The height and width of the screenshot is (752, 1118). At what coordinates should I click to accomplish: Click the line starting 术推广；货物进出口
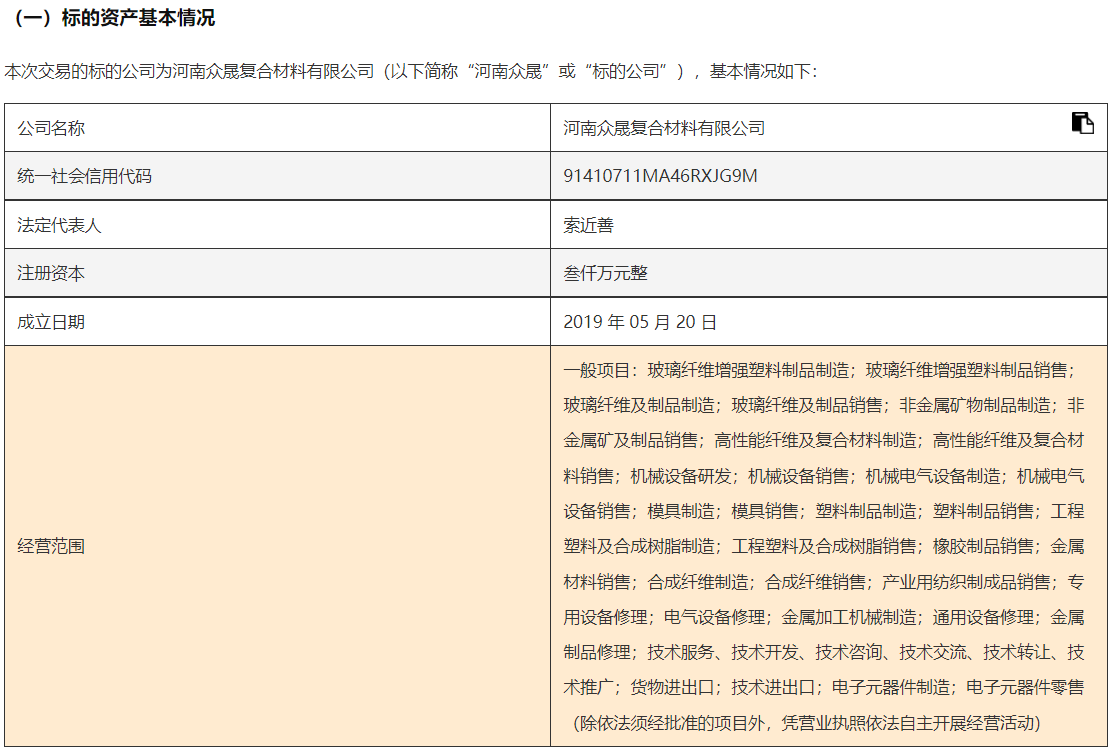coord(824,688)
